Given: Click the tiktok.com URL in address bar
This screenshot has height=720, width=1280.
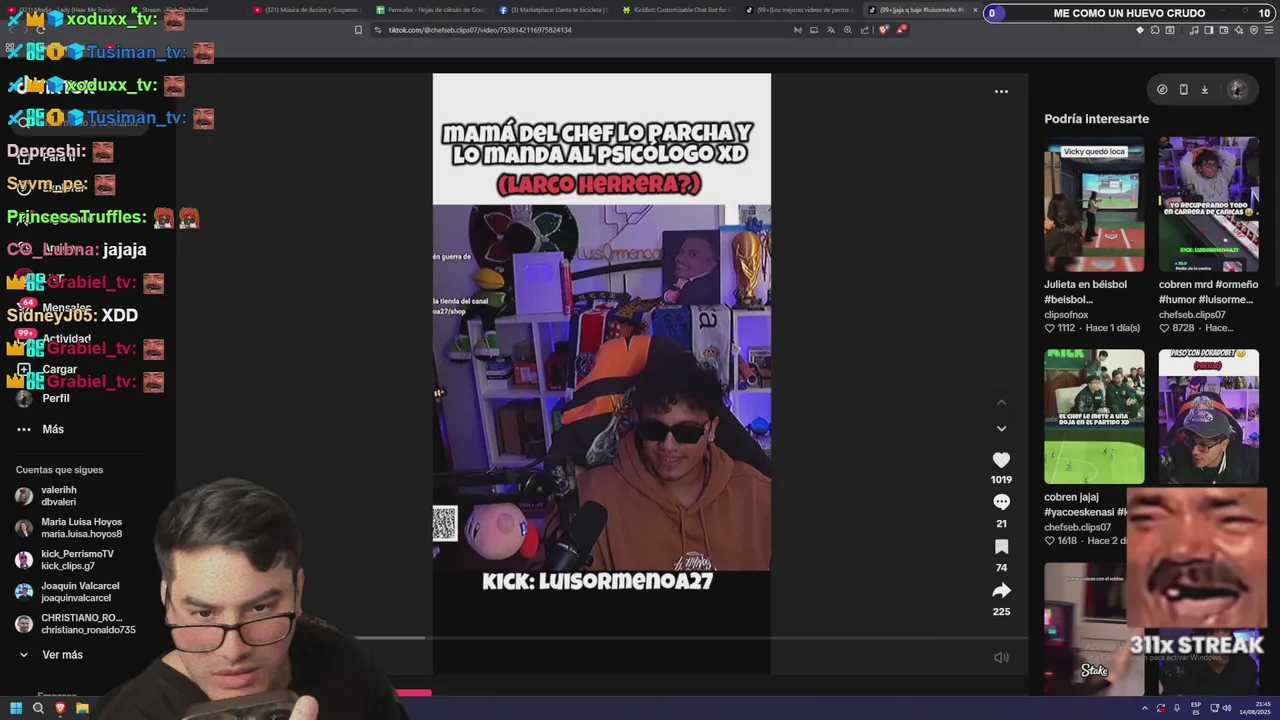Looking at the screenshot, I should point(480,30).
